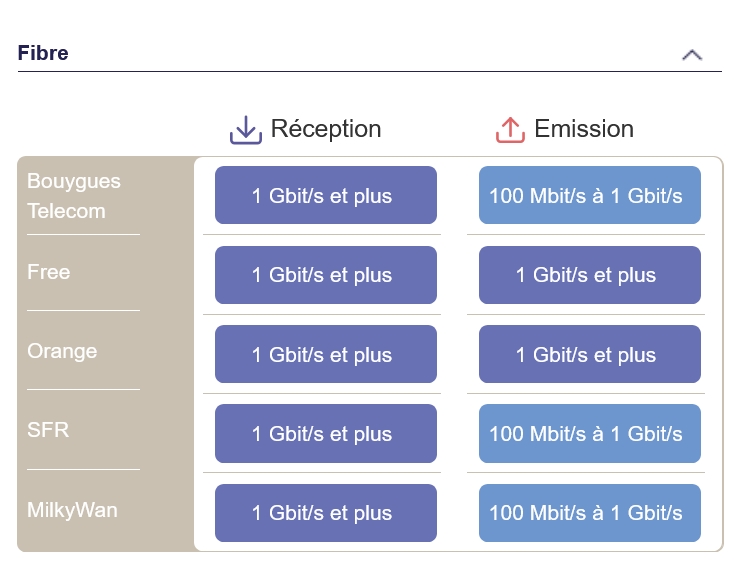
Task: Click the Emission upload icon
Action: click(510, 129)
